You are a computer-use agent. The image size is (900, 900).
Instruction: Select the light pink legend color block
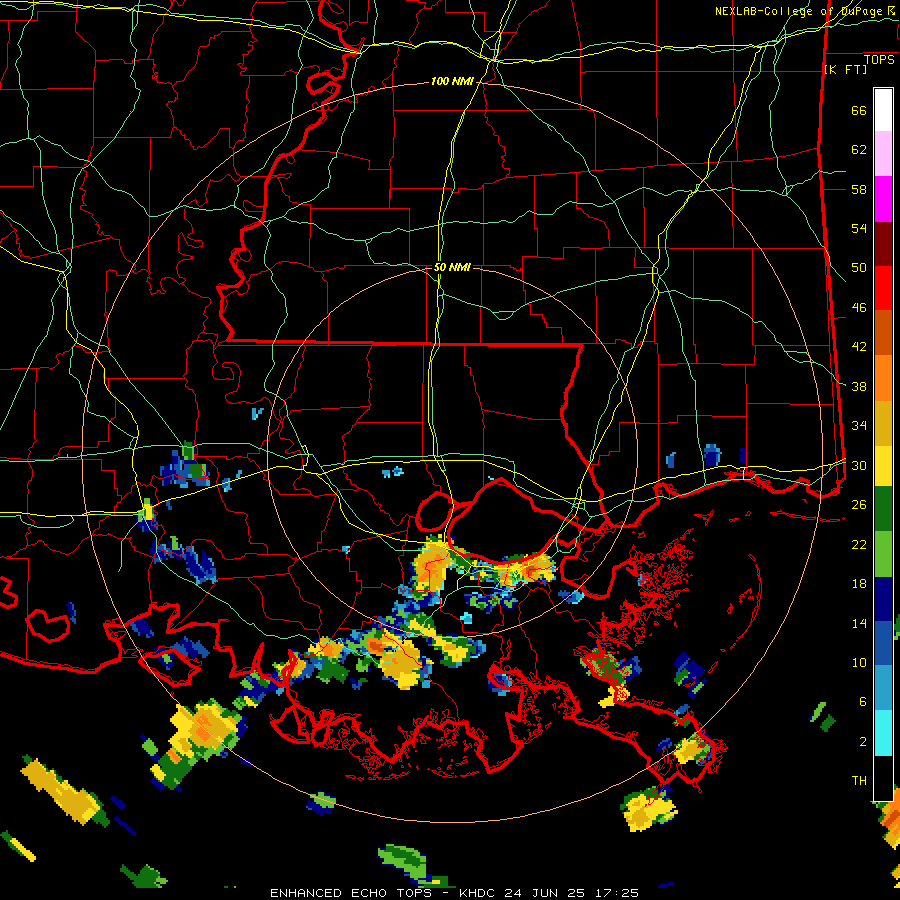(x=883, y=154)
